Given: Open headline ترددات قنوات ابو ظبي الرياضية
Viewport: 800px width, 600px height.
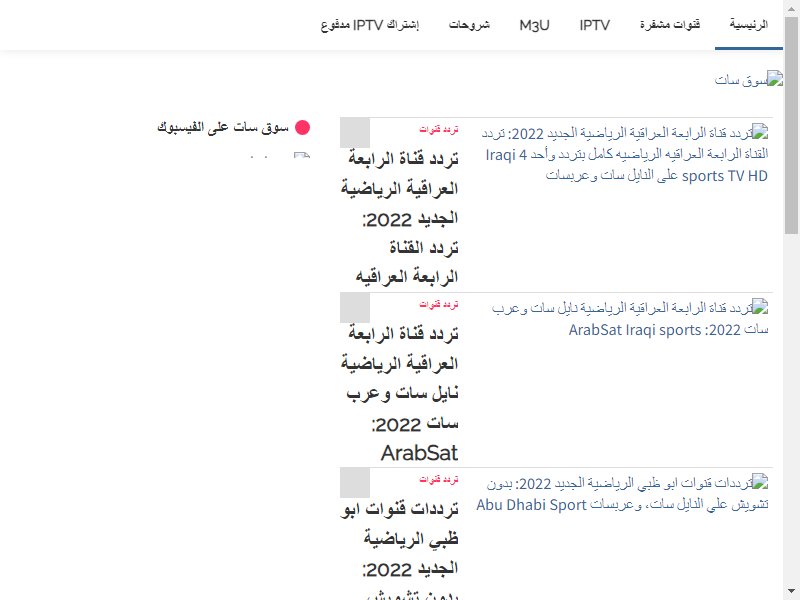Looking at the screenshot, I should click(x=400, y=547).
